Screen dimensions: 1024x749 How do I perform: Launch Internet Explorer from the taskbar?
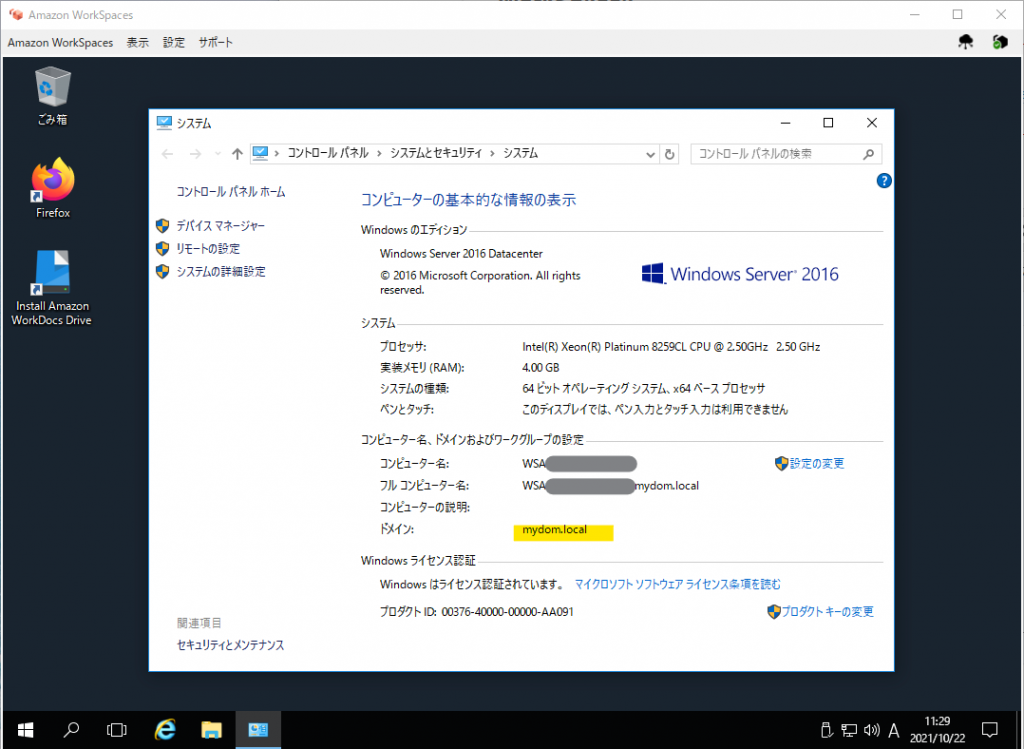coord(165,729)
